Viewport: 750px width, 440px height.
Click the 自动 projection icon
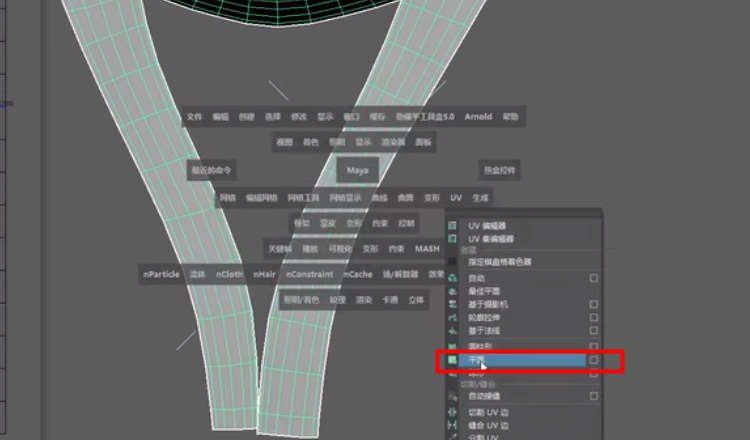(452, 278)
